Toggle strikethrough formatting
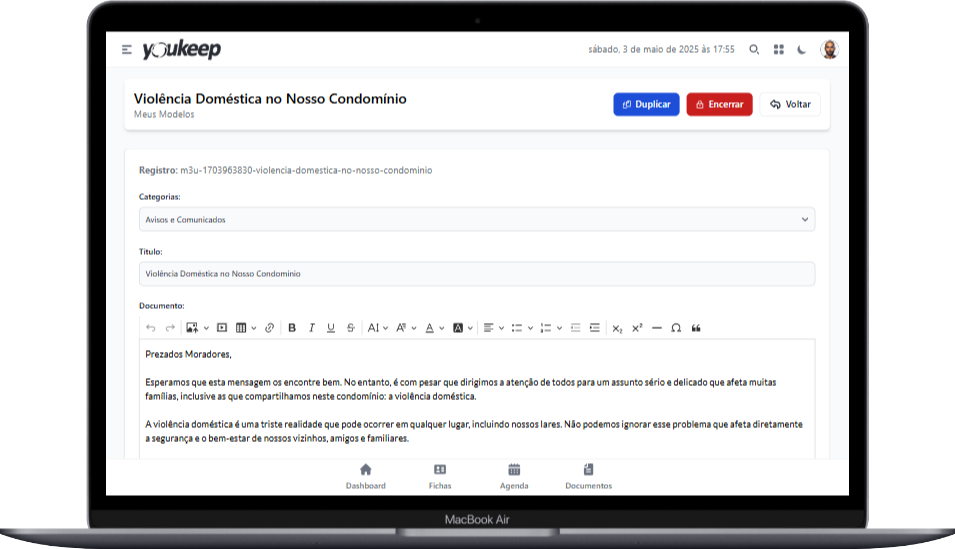The height and width of the screenshot is (549, 955). pyautogui.click(x=350, y=328)
